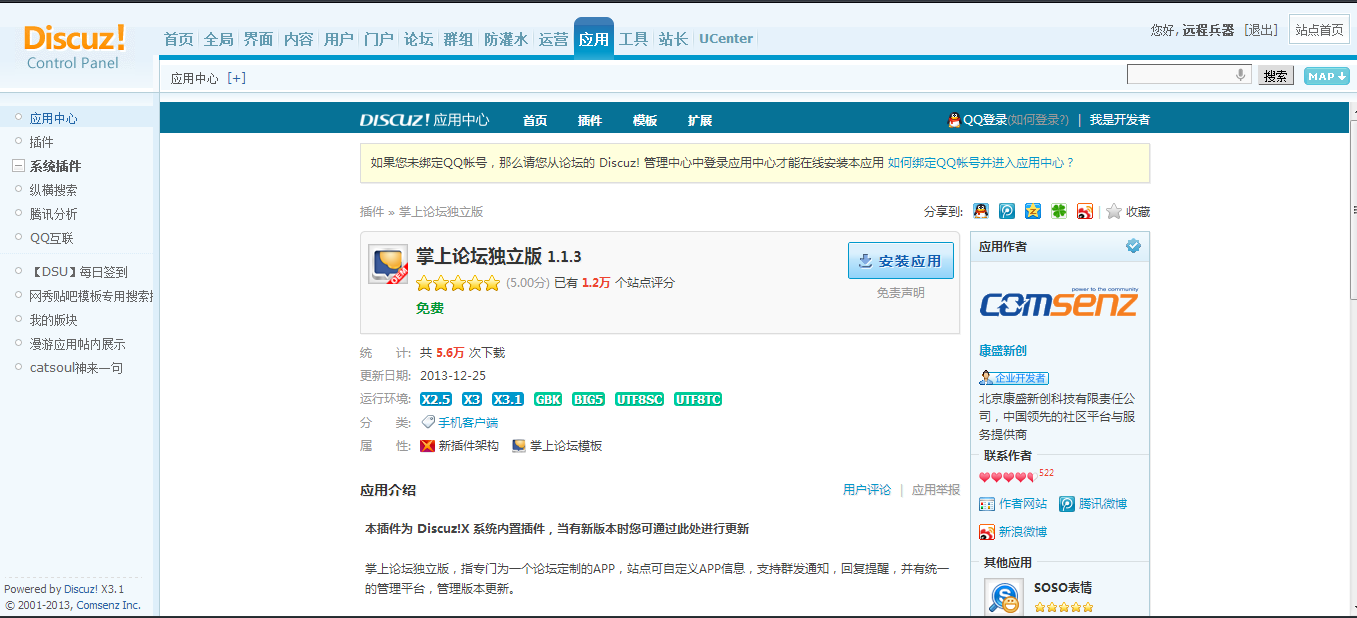Click the 掌上论坛模板 attribute icon
Screen dimensions: 1357x618
pos(518,446)
